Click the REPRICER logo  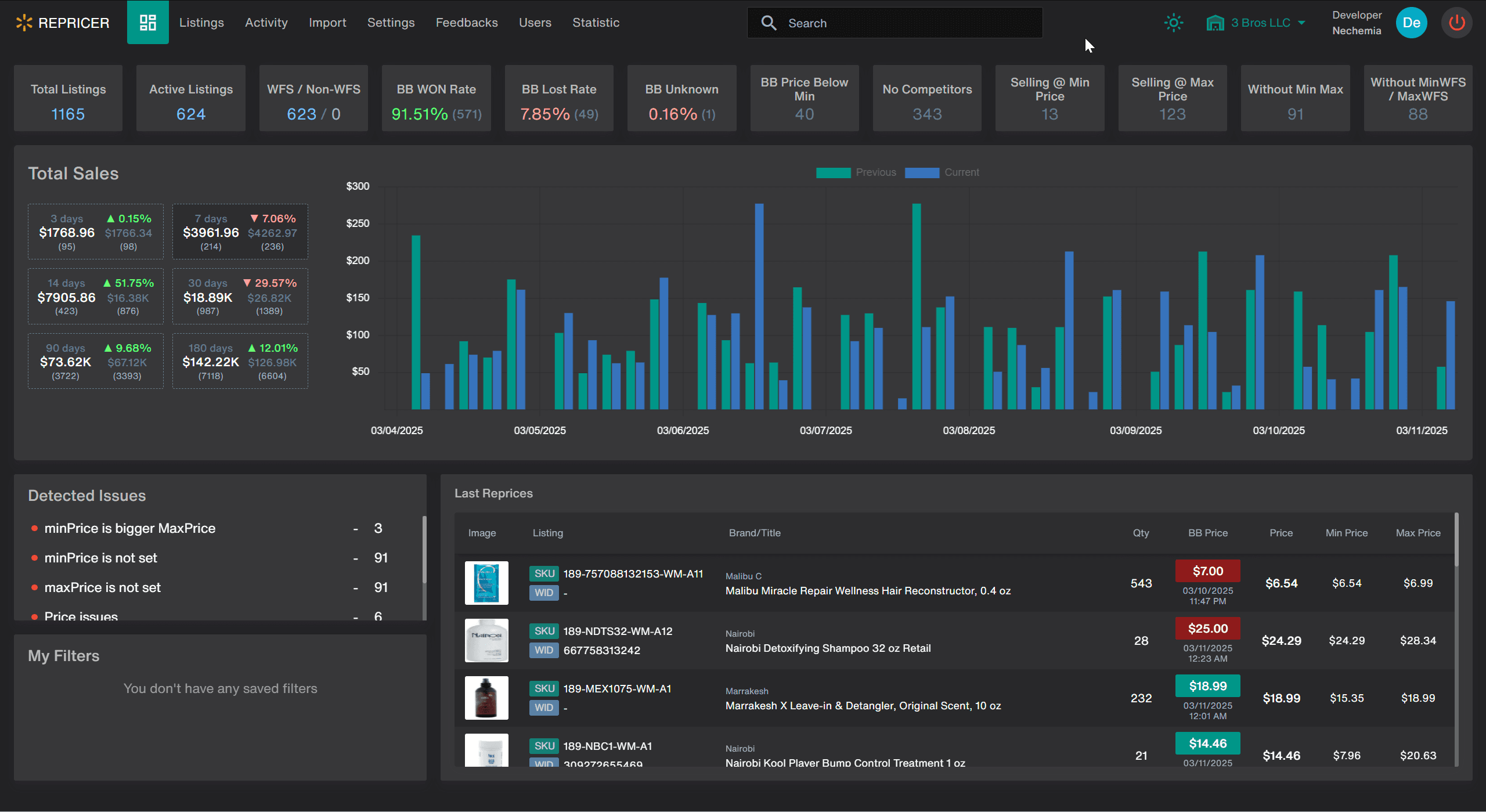tap(62, 23)
